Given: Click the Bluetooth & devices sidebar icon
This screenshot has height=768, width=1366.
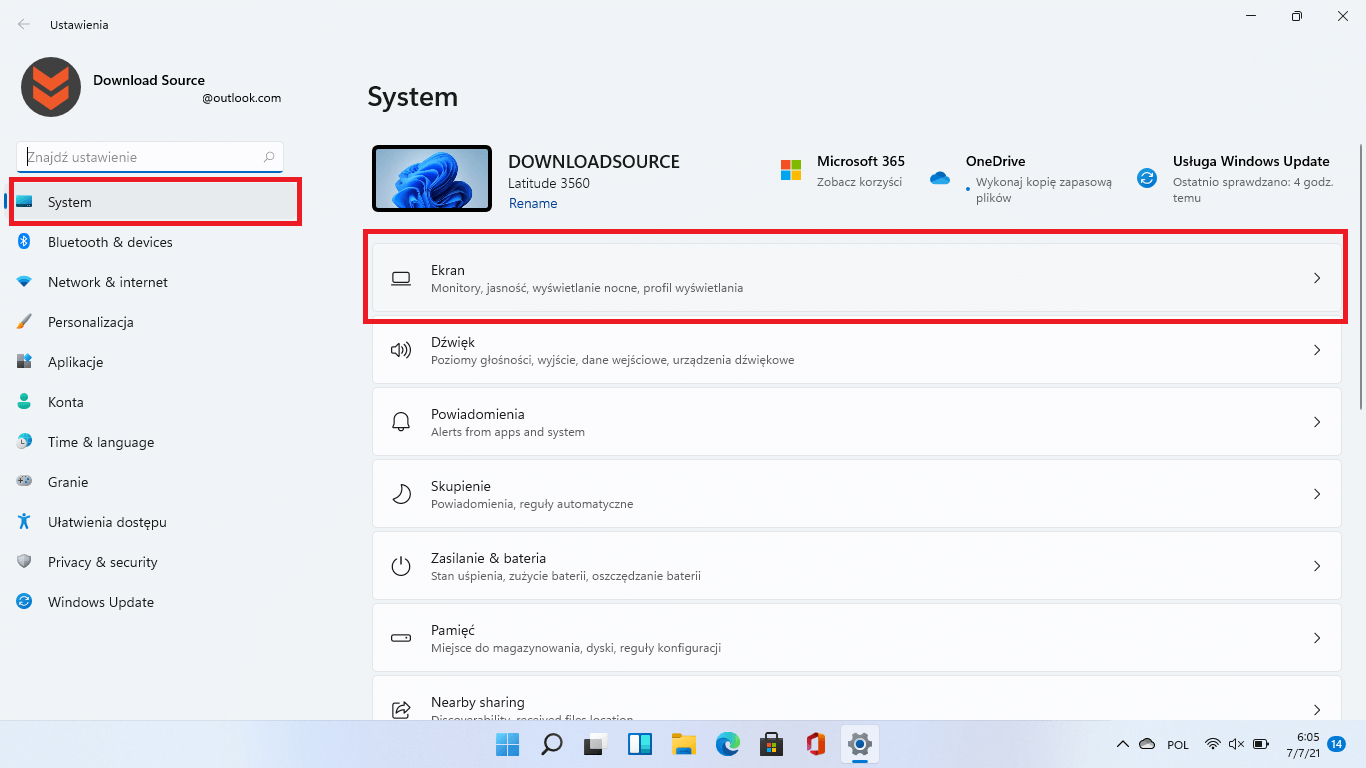Looking at the screenshot, I should pos(24,242).
